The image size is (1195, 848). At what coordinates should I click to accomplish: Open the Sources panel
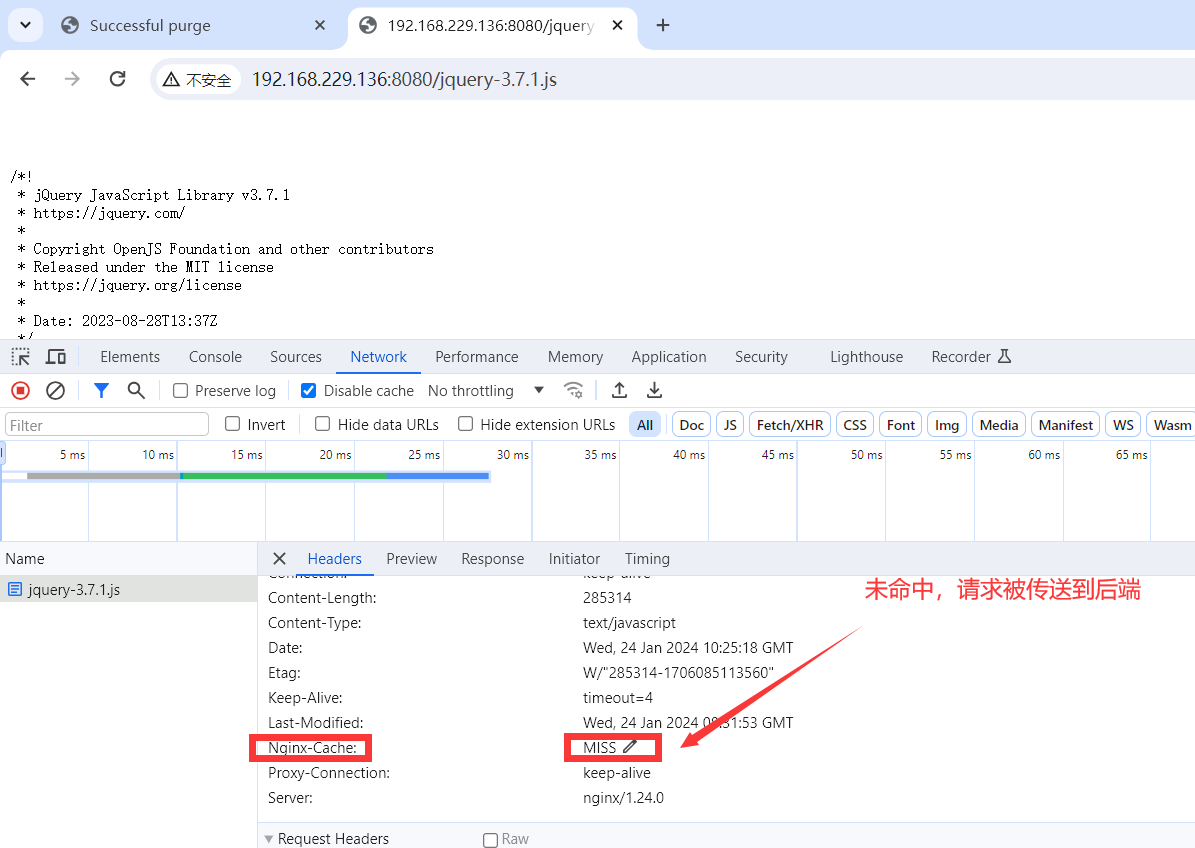(296, 357)
